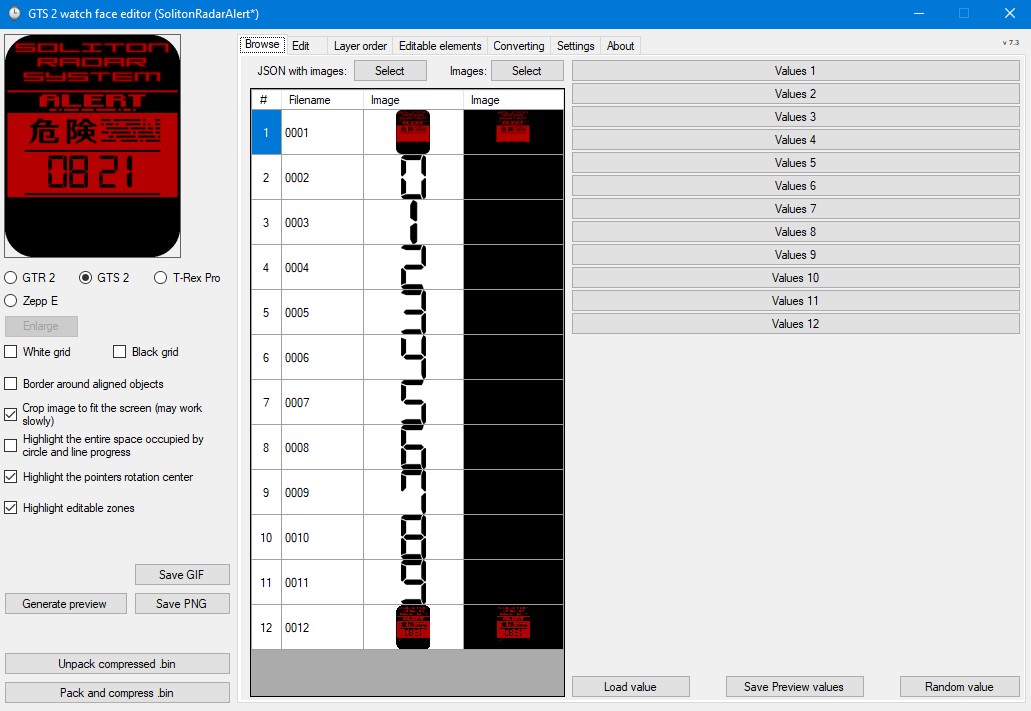Switch to the Edit tab
The height and width of the screenshot is (711, 1031).
300,46
